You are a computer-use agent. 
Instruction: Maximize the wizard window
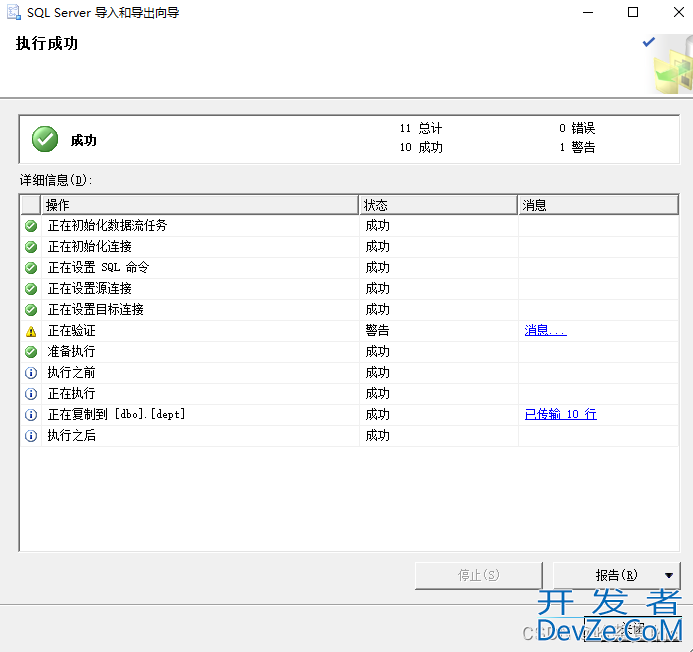633,12
